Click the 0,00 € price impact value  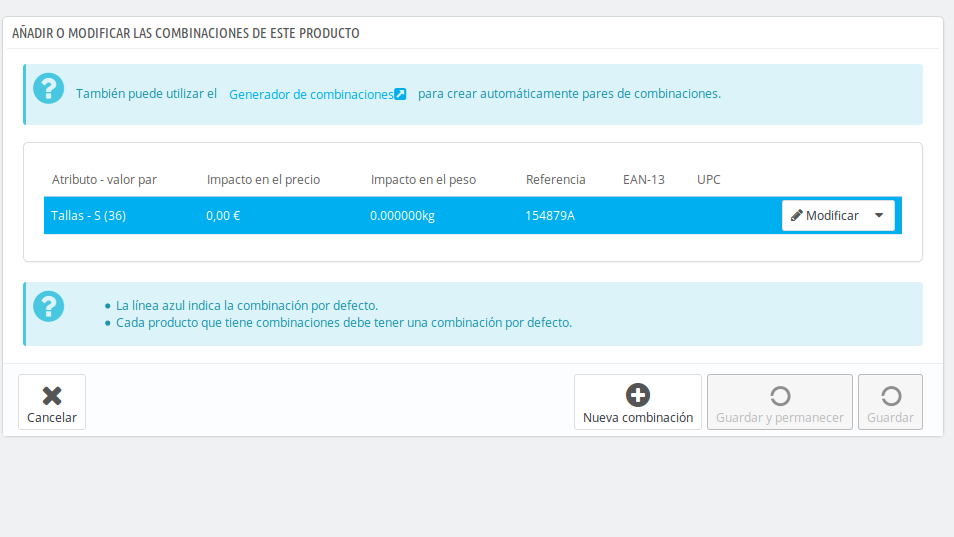pos(223,215)
